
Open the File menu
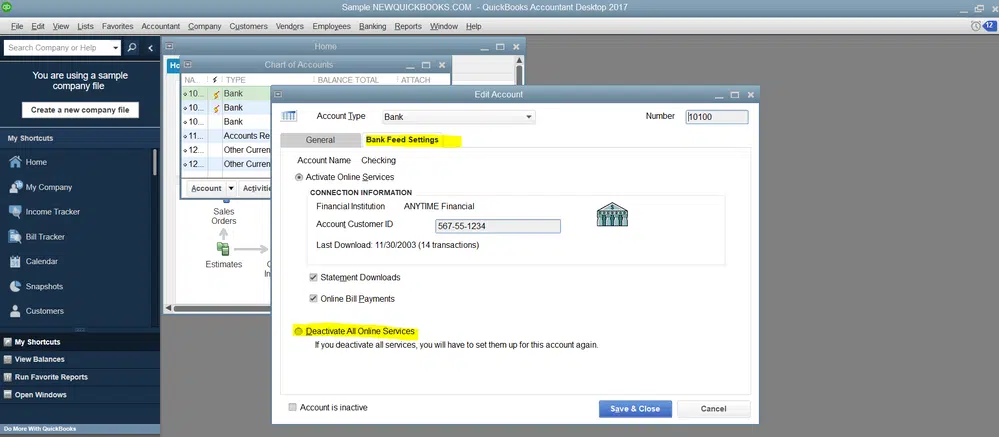point(17,26)
